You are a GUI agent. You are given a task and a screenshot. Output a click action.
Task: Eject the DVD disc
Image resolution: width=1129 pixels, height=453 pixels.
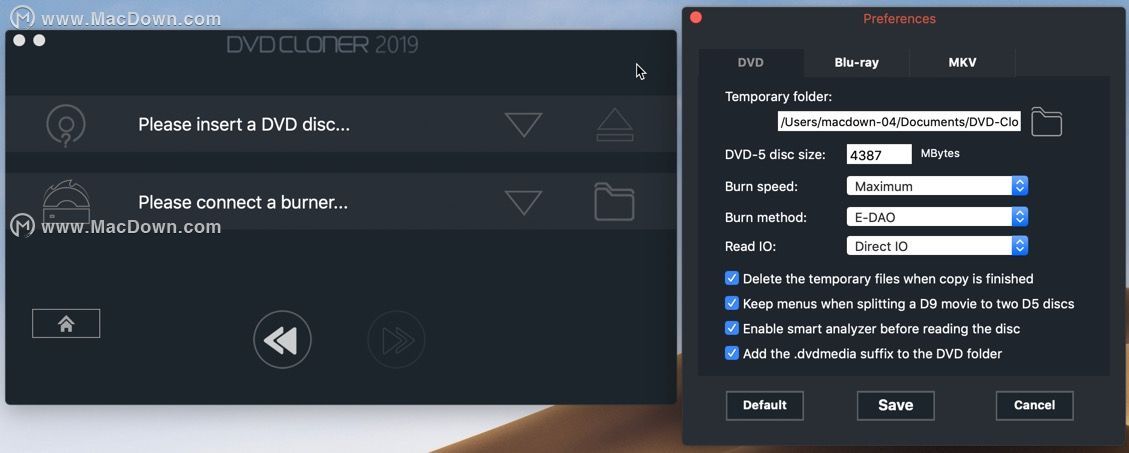tap(615, 125)
